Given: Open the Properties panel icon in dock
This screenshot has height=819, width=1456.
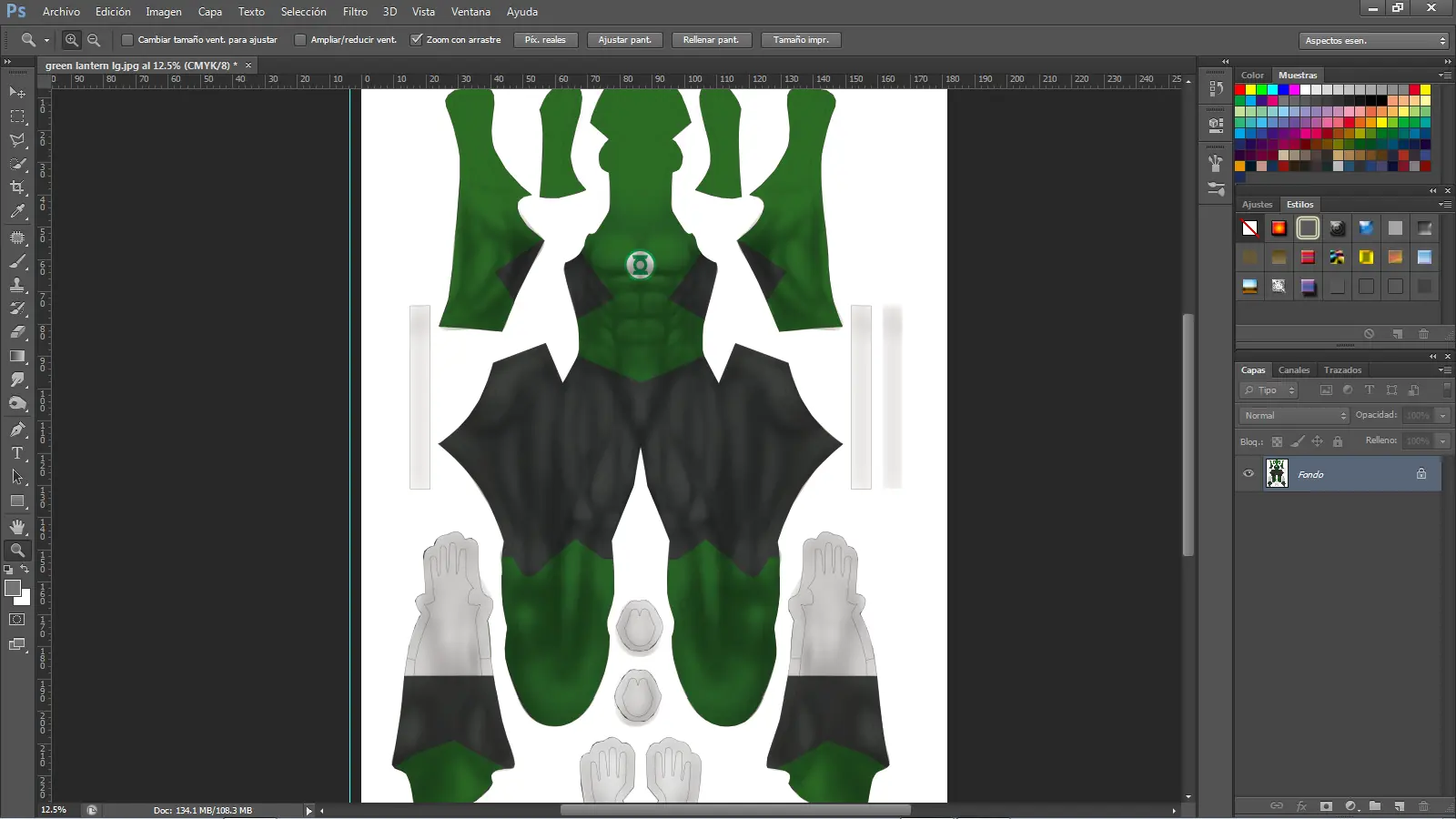Looking at the screenshot, I should click(x=1216, y=125).
